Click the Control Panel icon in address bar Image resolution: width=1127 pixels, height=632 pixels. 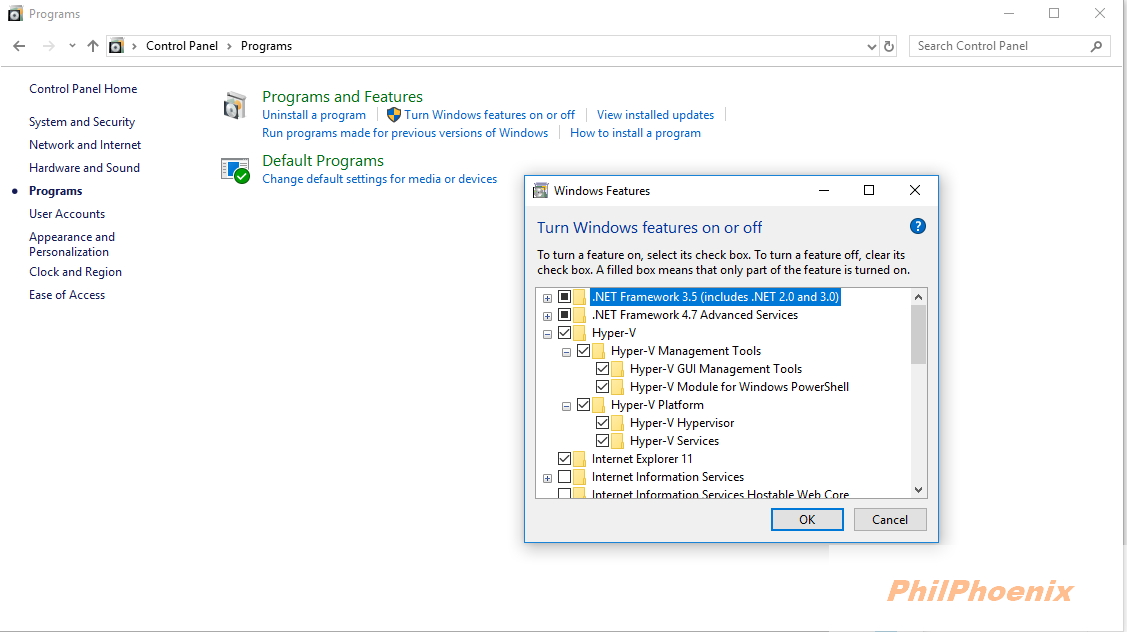(x=116, y=46)
